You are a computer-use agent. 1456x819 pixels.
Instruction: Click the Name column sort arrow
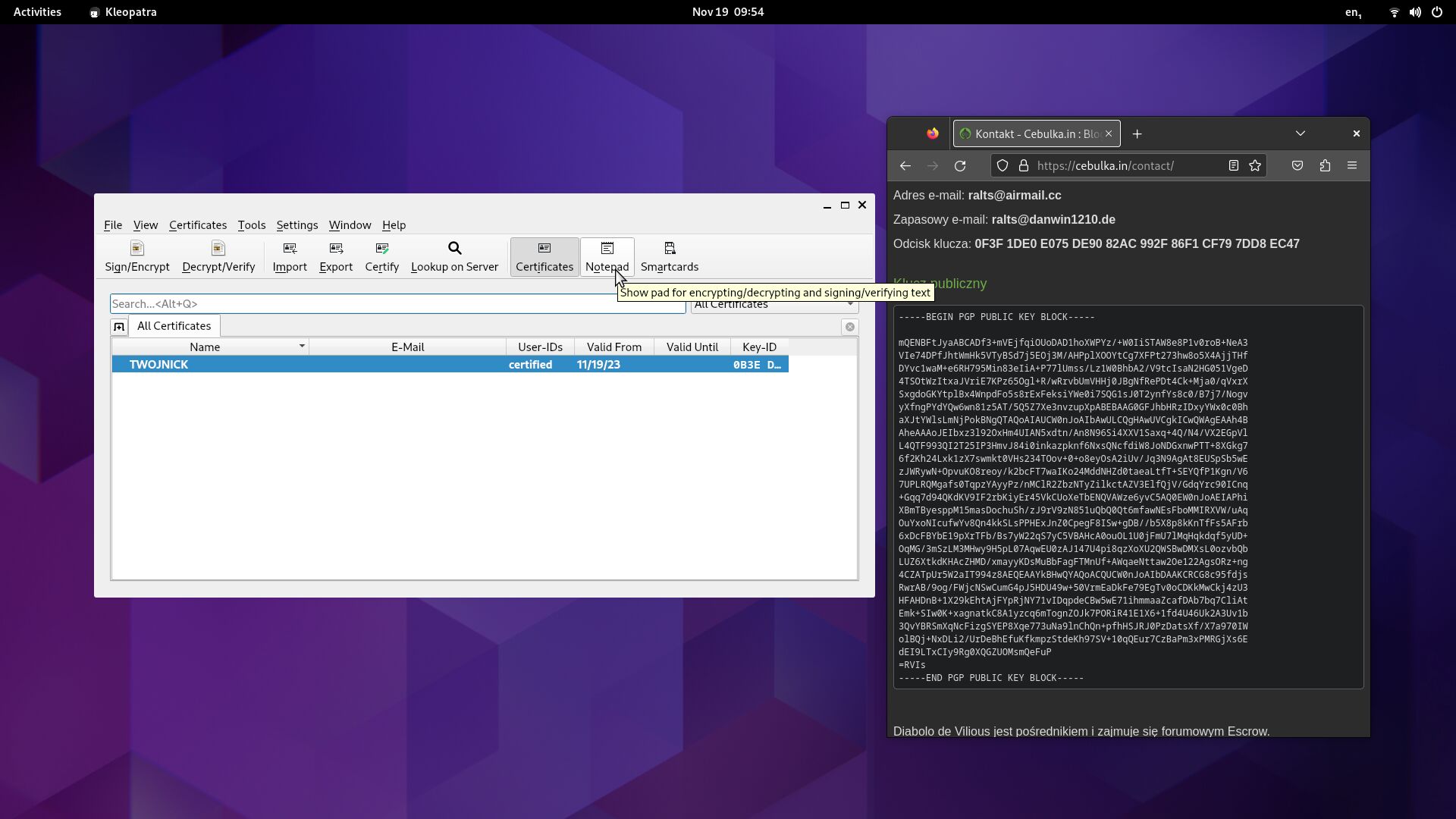302,347
